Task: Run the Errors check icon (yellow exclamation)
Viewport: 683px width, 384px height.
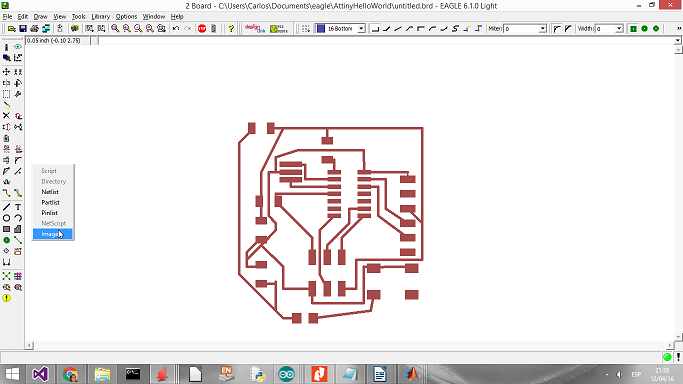Action: pos(7,298)
